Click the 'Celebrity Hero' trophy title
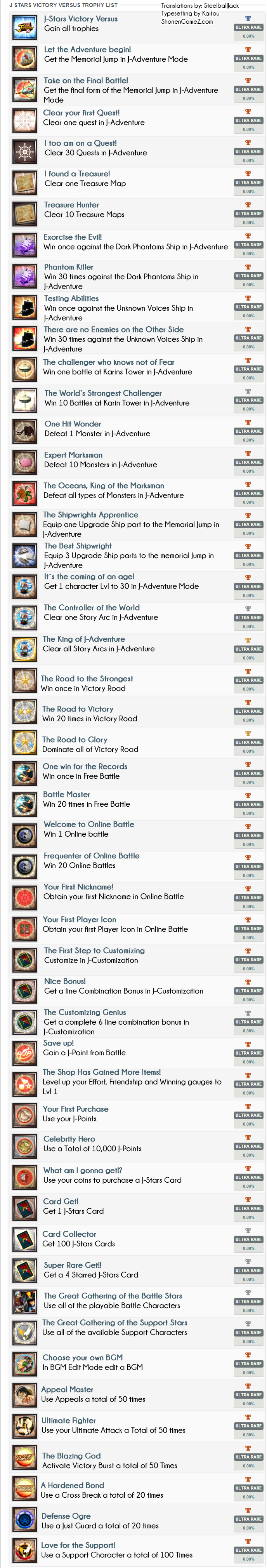This screenshot has height=1568, width=267. (x=69, y=1139)
